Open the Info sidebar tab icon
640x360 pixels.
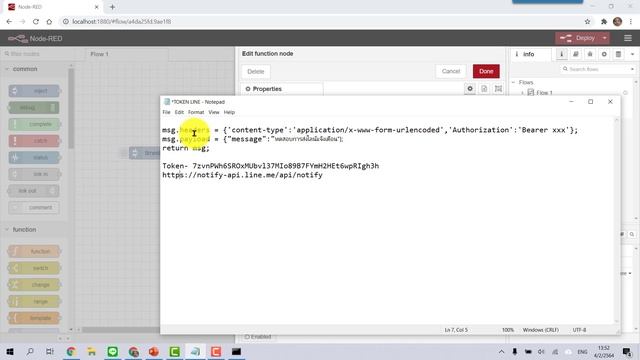click(562, 54)
